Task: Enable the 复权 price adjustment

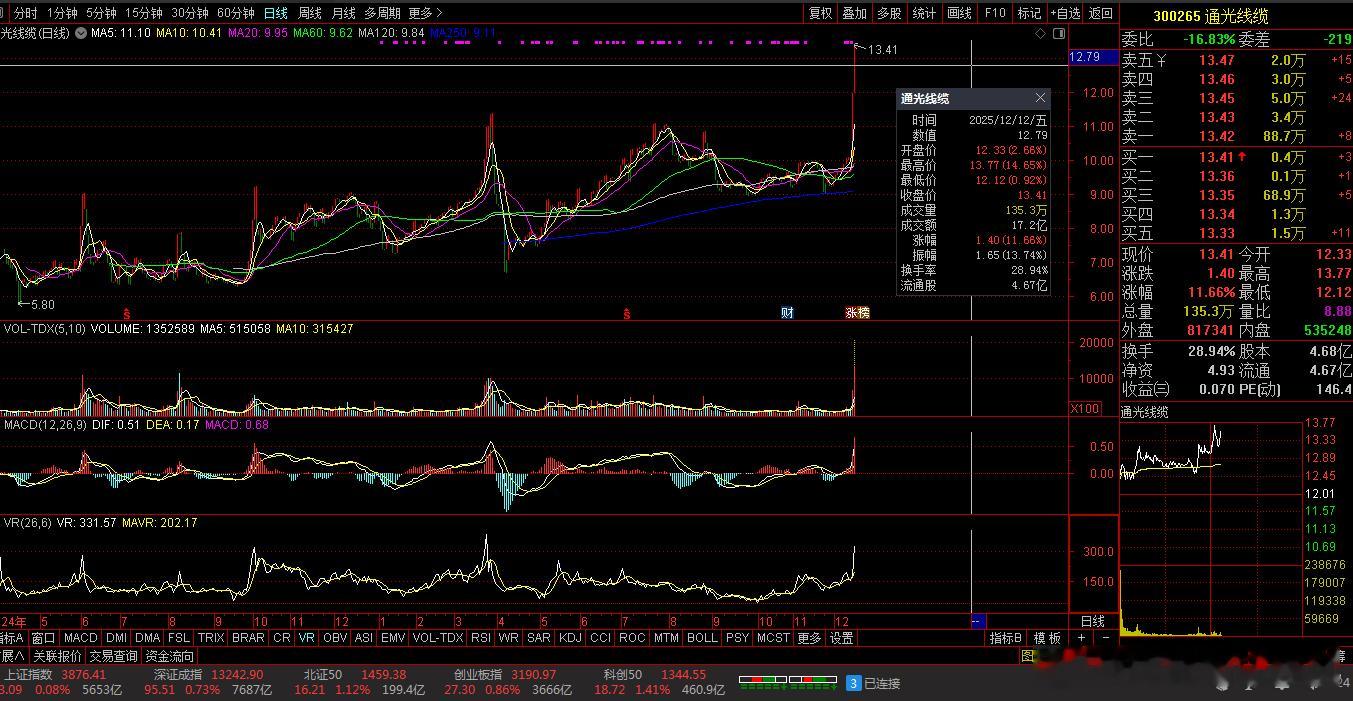Action: 820,13
